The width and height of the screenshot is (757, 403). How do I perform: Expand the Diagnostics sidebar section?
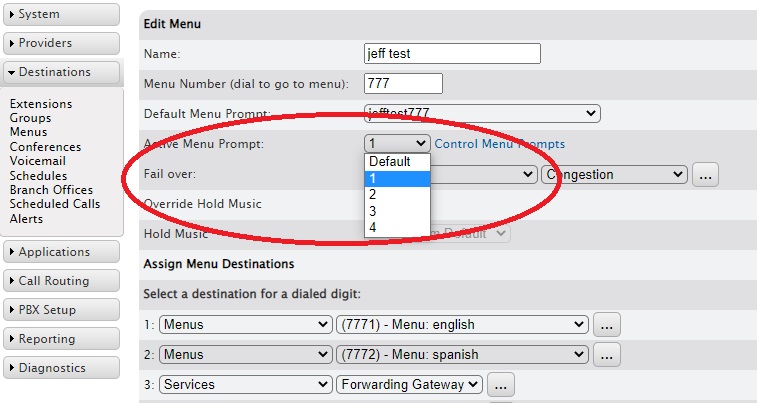[x=61, y=368]
